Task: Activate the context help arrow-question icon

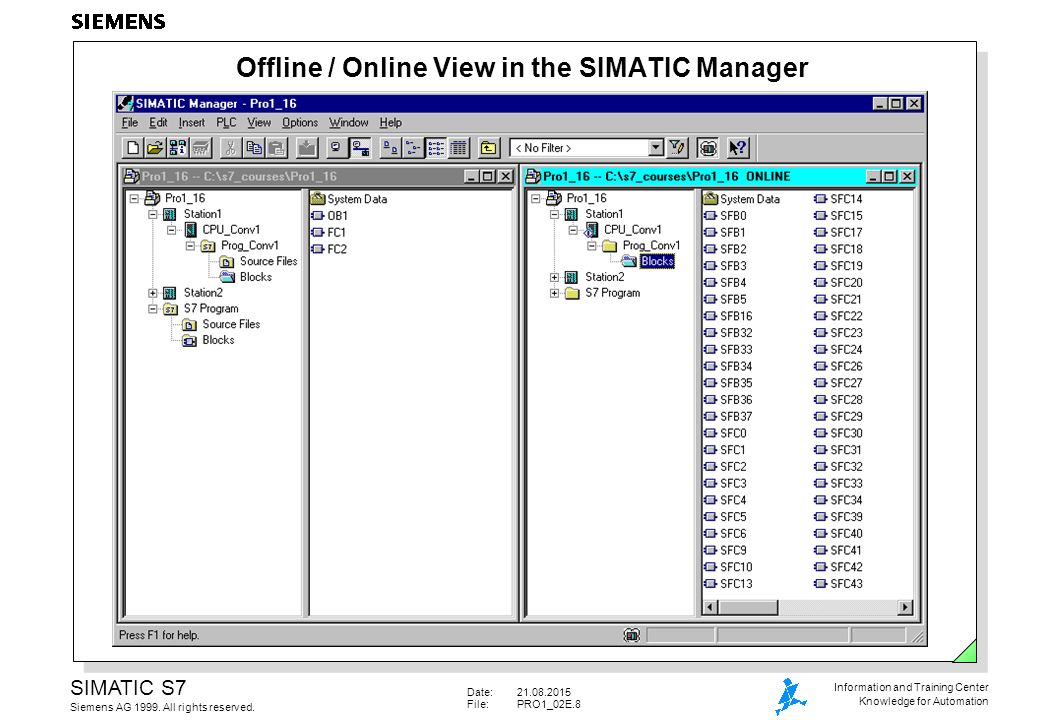Action: pyautogui.click(x=738, y=148)
